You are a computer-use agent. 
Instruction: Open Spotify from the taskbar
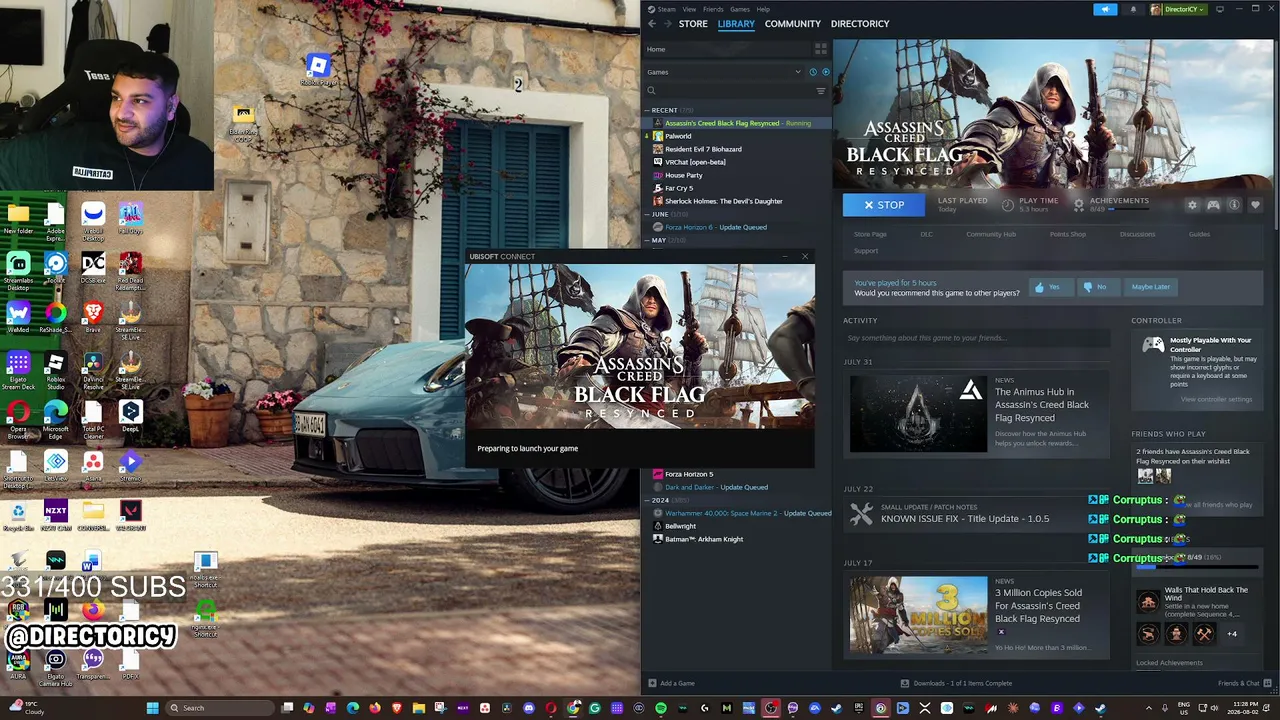661,708
